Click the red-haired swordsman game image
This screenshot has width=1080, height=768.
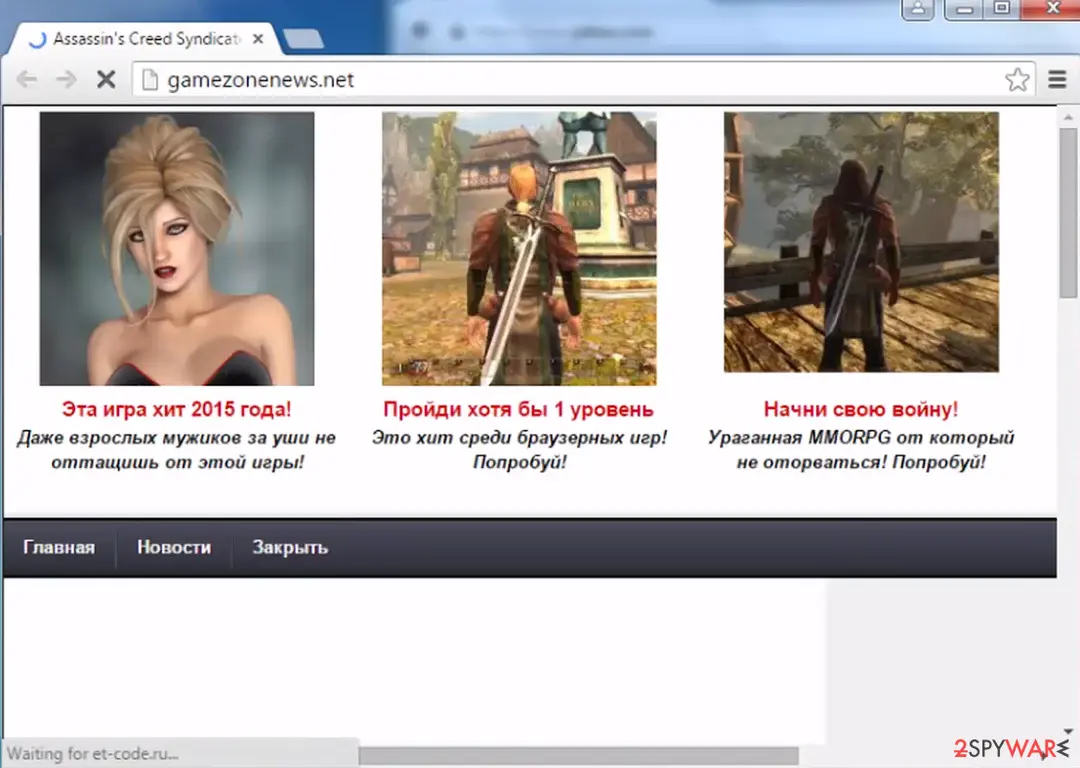(519, 249)
